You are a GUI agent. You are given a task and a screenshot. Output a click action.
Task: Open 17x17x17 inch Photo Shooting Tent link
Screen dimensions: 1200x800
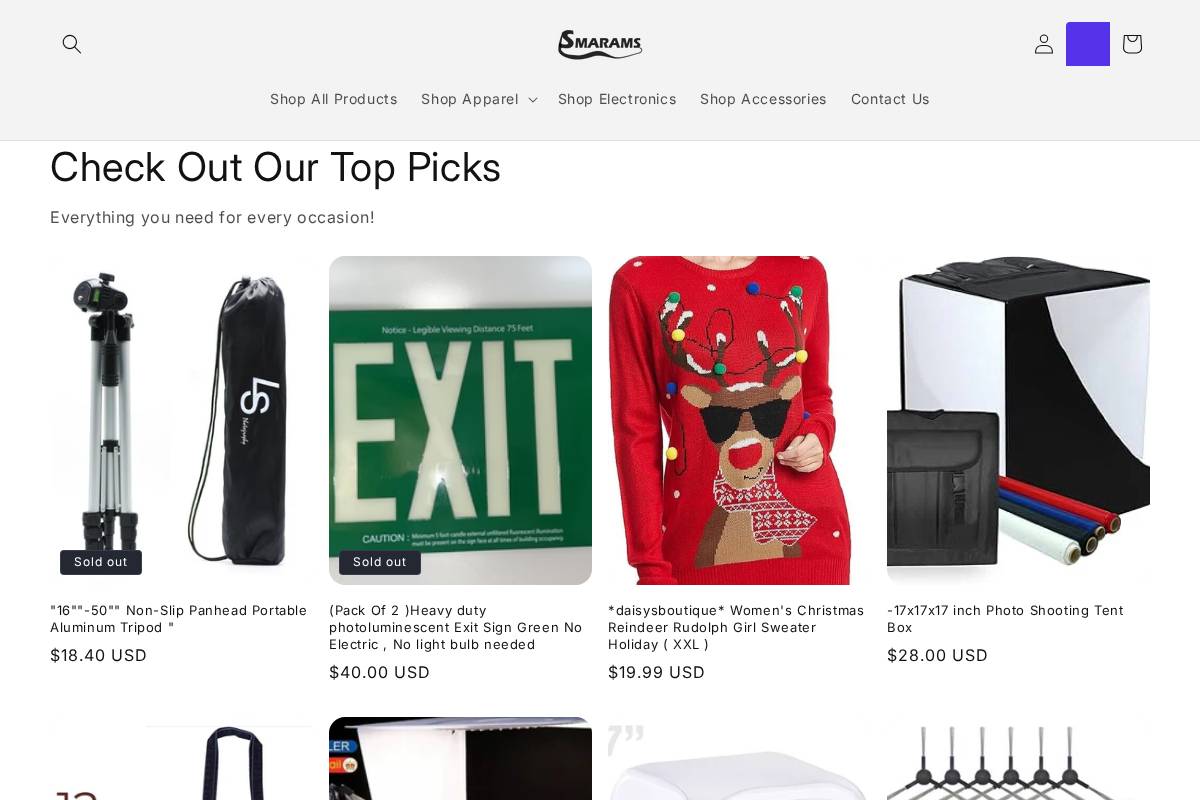click(1005, 619)
